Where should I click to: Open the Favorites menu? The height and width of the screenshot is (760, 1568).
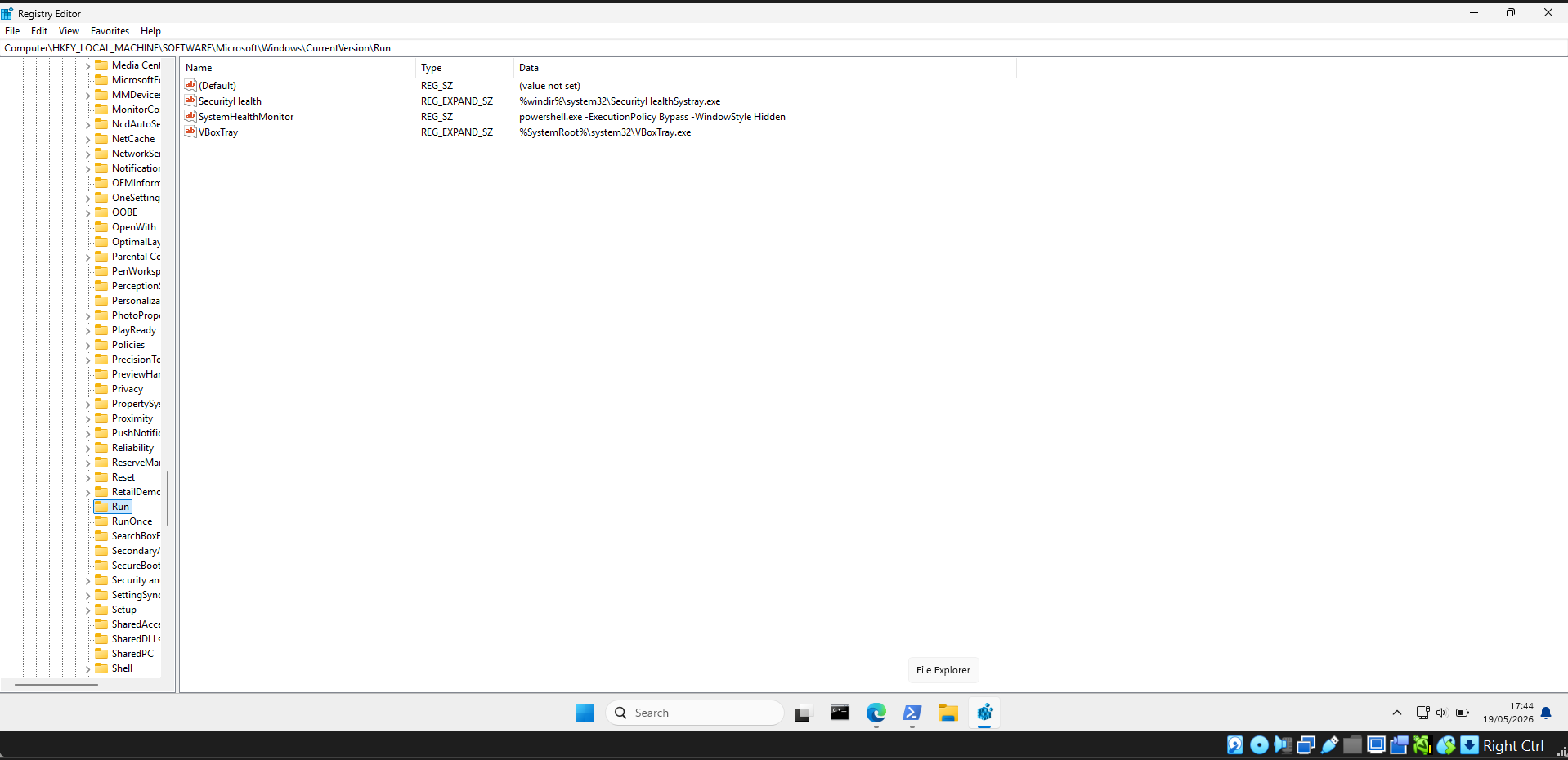110,31
